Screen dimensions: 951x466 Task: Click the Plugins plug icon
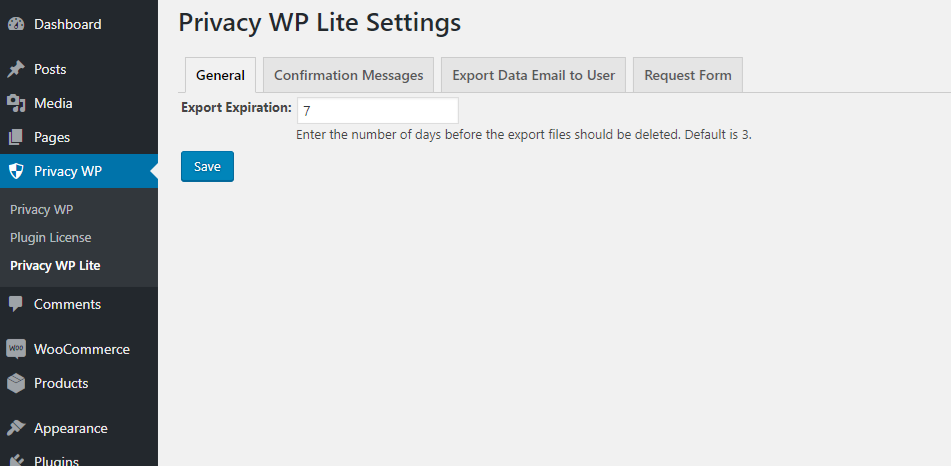16,460
